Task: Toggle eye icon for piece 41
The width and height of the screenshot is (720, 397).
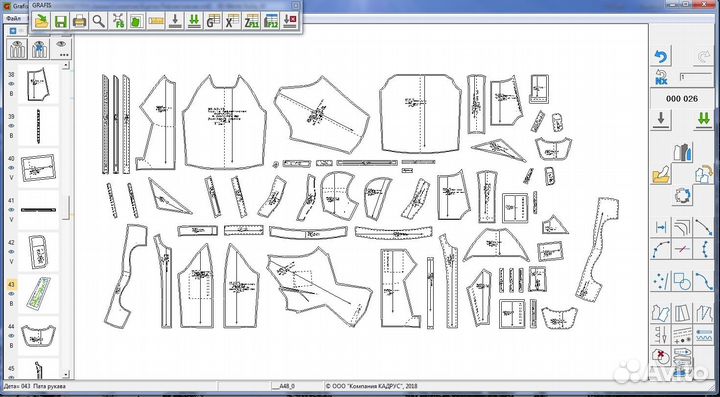Action: pos(11,210)
